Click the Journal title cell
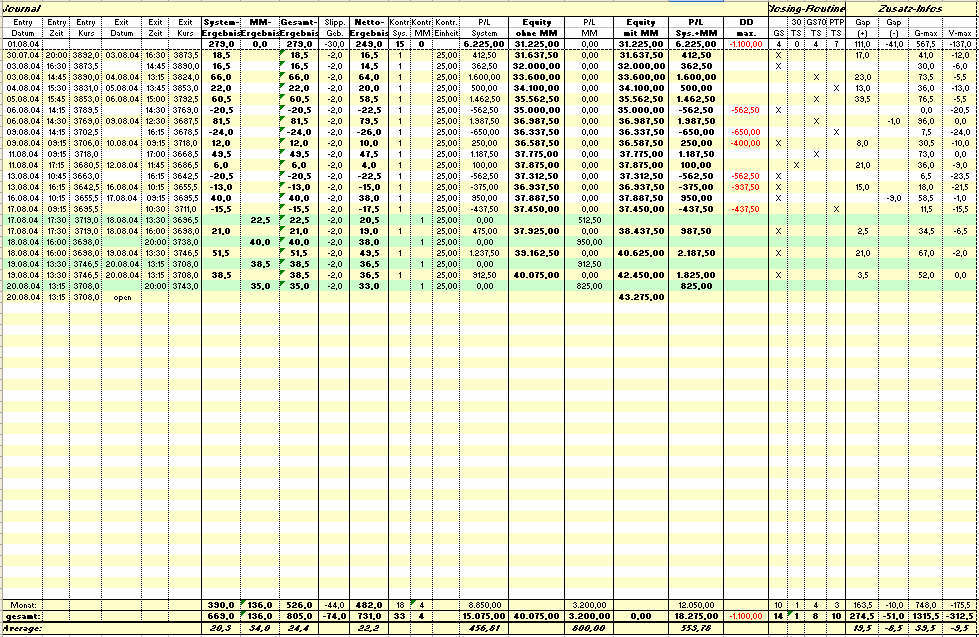Screen dimensions: 979x637 20,8
